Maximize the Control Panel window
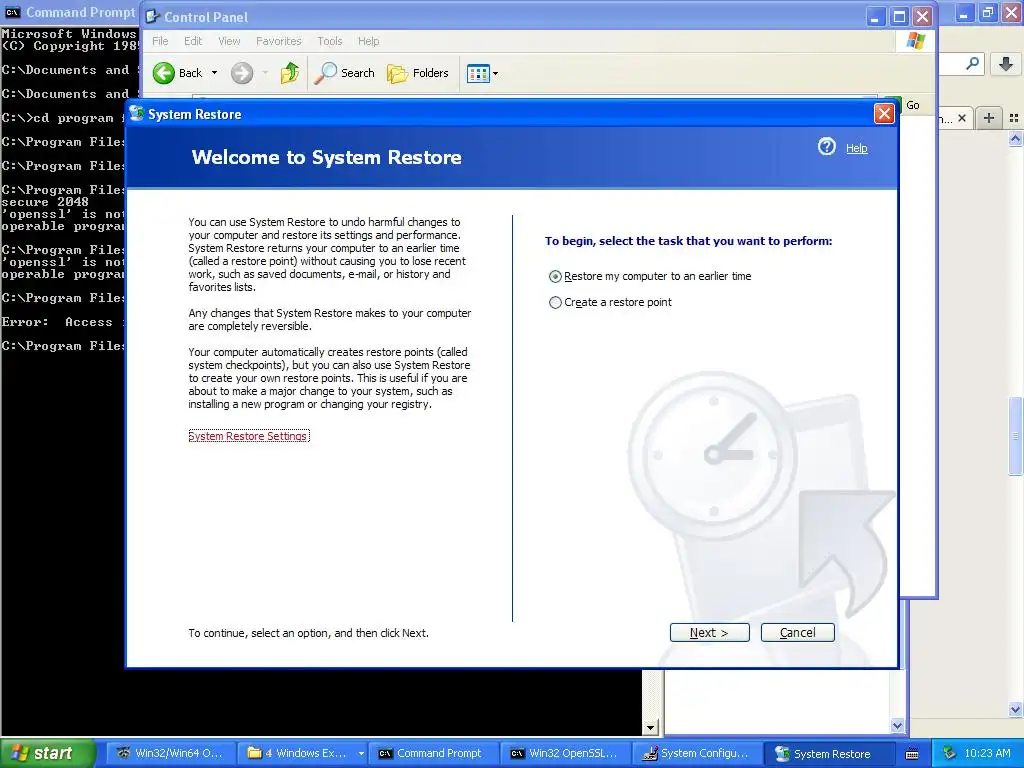Viewport: 1024px width, 768px height. (x=899, y=17)
